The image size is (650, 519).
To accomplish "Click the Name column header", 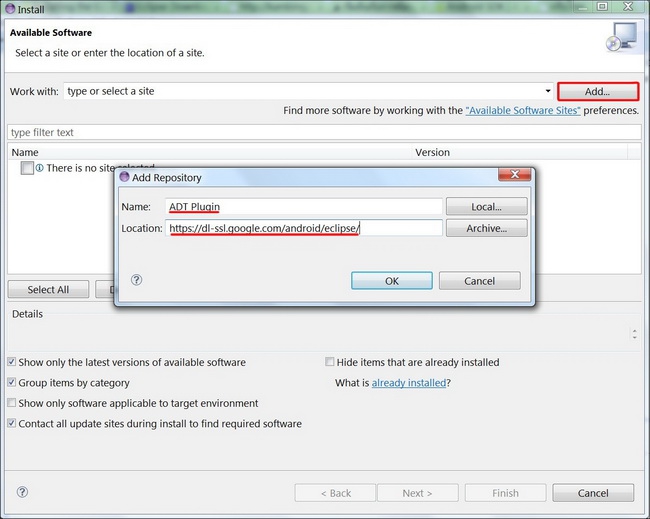I will tap(210, 152).
